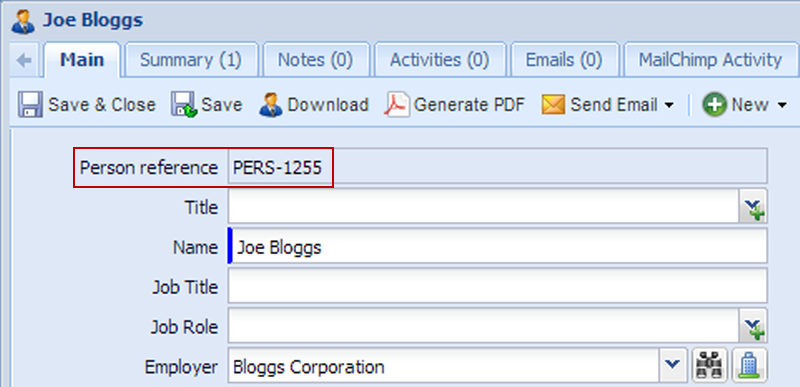Download the person contact card
800x387 pixels.
click(x=314, y=105)
